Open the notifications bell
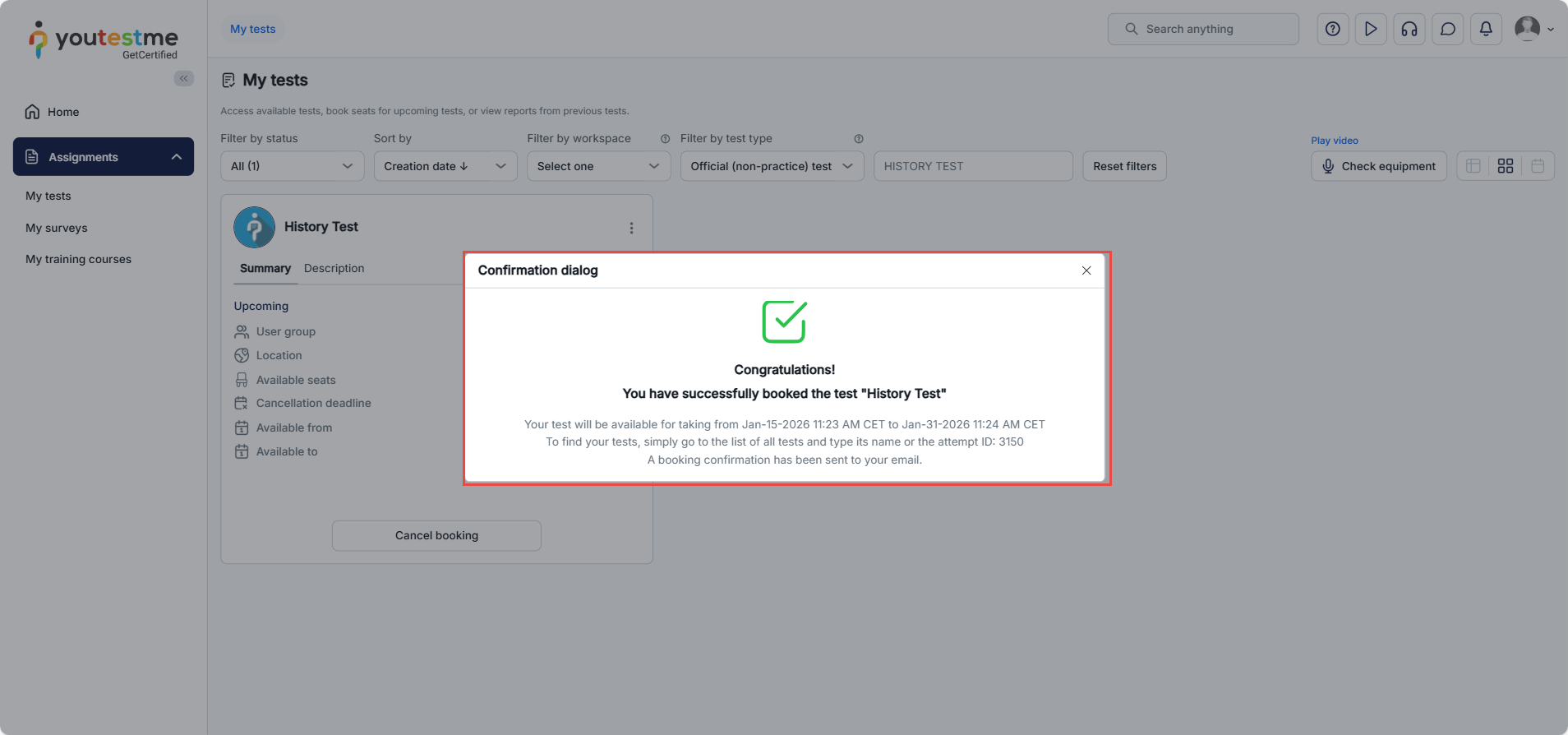This screenshot has height=735, width=1568. (1486, 30)
